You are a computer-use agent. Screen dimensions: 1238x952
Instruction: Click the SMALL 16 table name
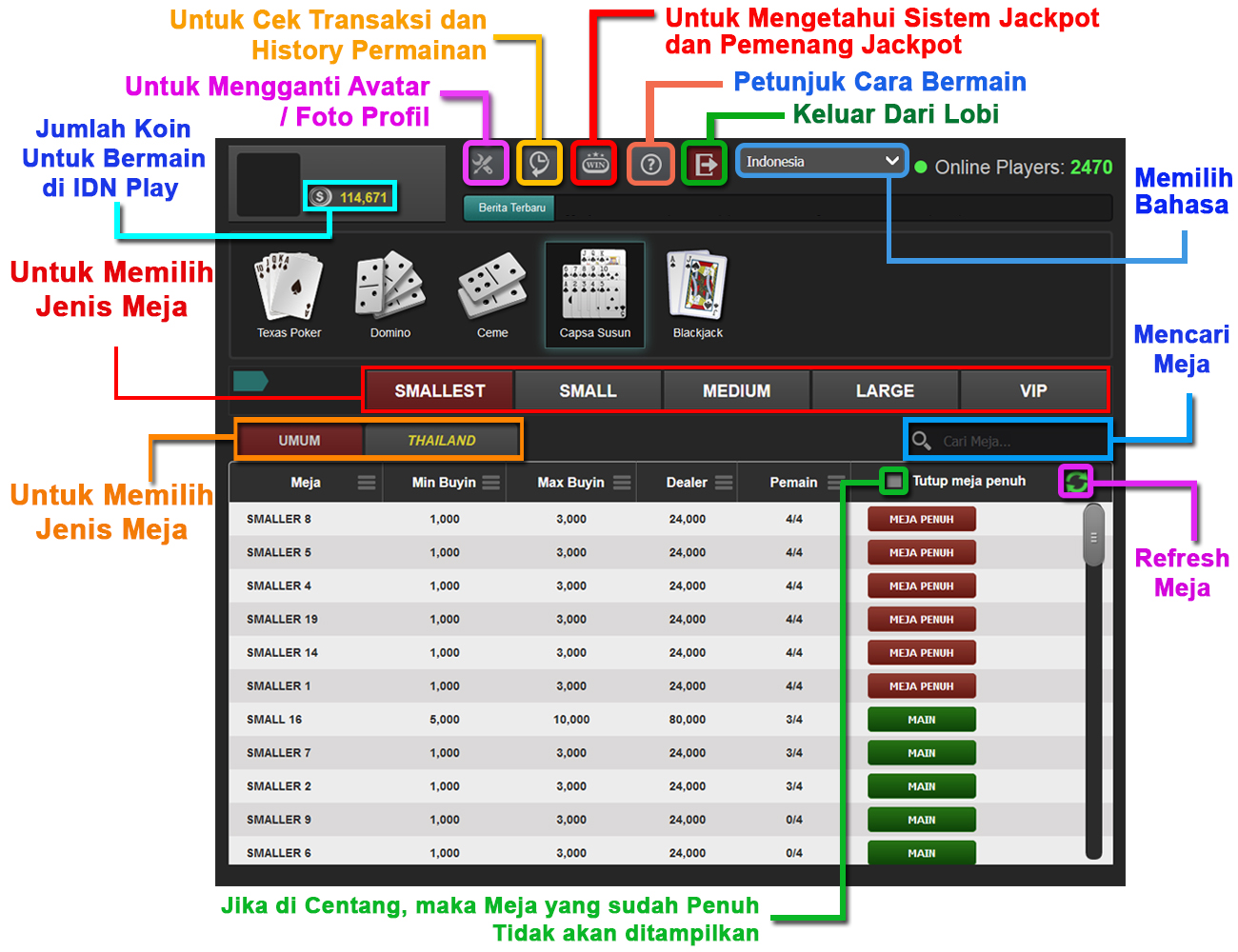274,720
